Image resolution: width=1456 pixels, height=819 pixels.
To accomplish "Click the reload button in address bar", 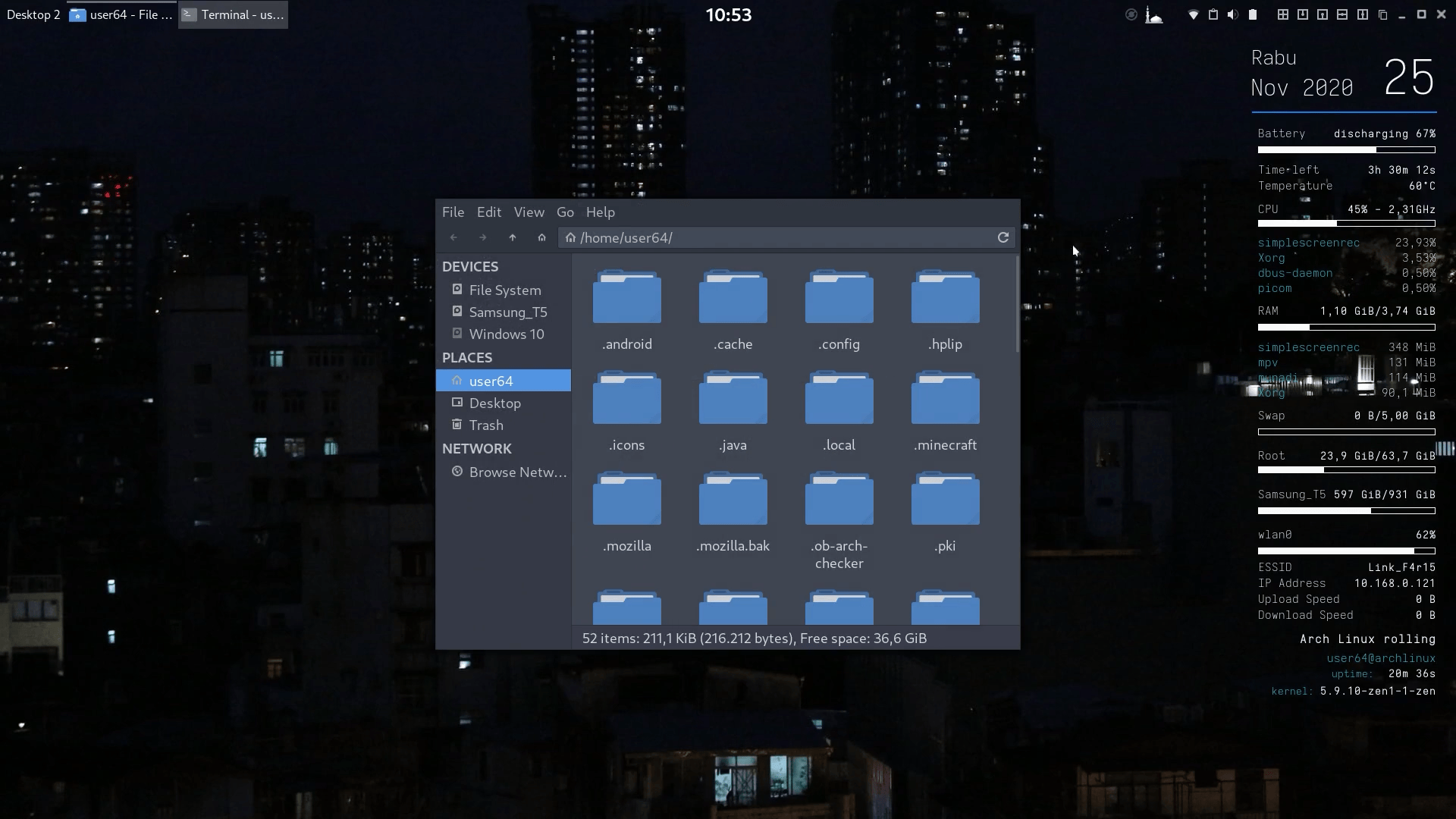I will (1003, 237).
